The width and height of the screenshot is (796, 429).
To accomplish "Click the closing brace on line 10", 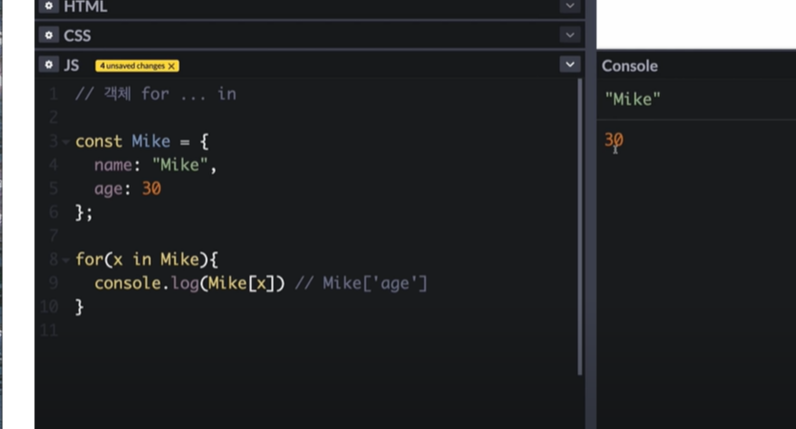I will point(79,307).
